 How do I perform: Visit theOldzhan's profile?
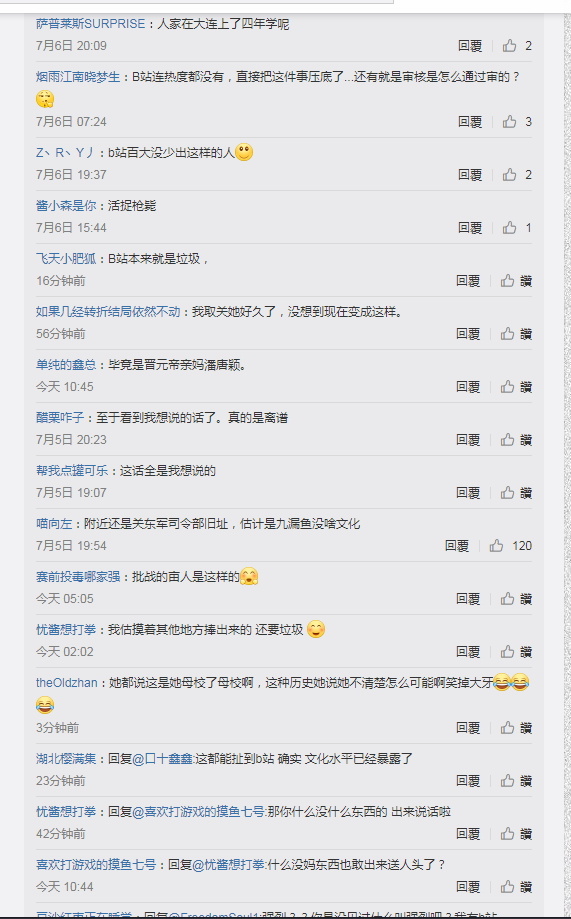pyautogui.click(x=66, y=683)
